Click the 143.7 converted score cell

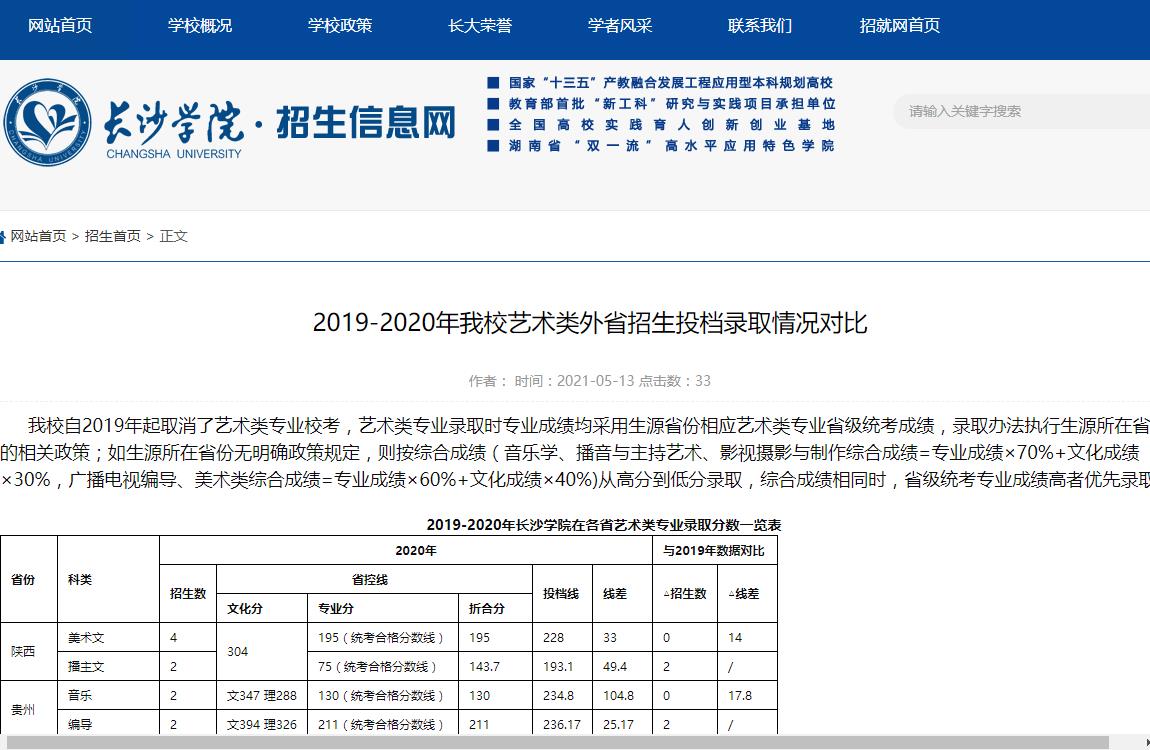click(x=496, y=666)
